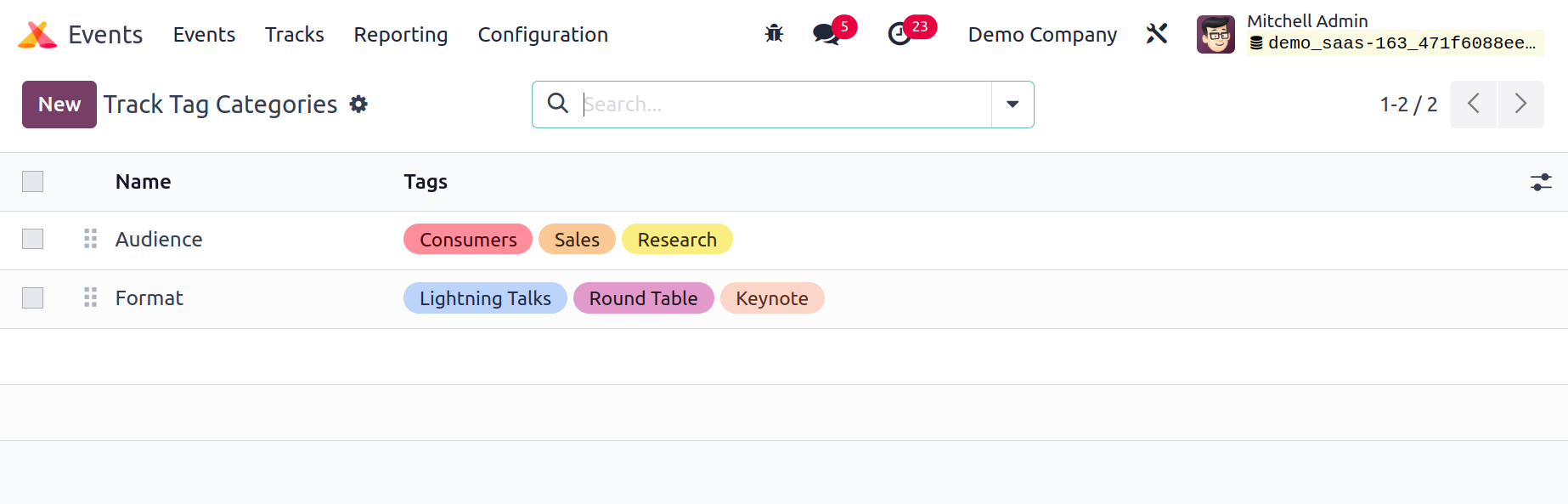The width and height of the screenshot is (1568, 504).
Task: Click the Odoo Events app logo
Action: pos(37,35)
